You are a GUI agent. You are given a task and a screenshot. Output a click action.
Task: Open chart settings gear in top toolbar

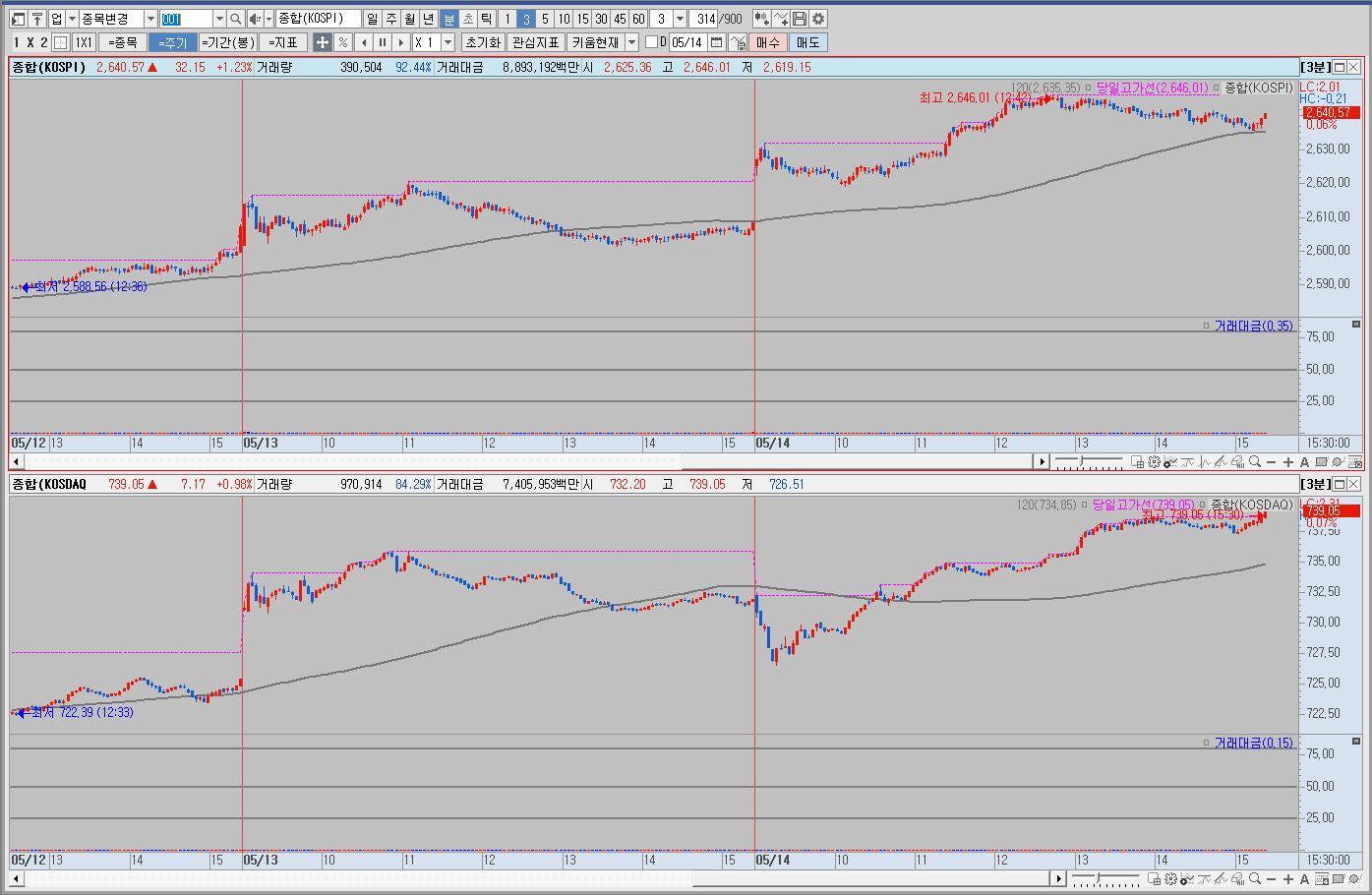818,19
